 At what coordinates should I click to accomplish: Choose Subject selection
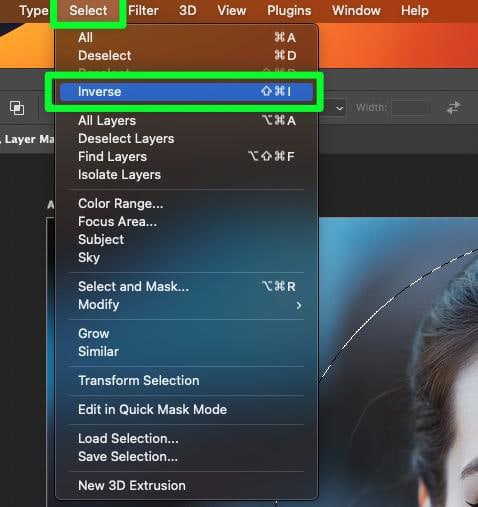[x=187, y=239]
